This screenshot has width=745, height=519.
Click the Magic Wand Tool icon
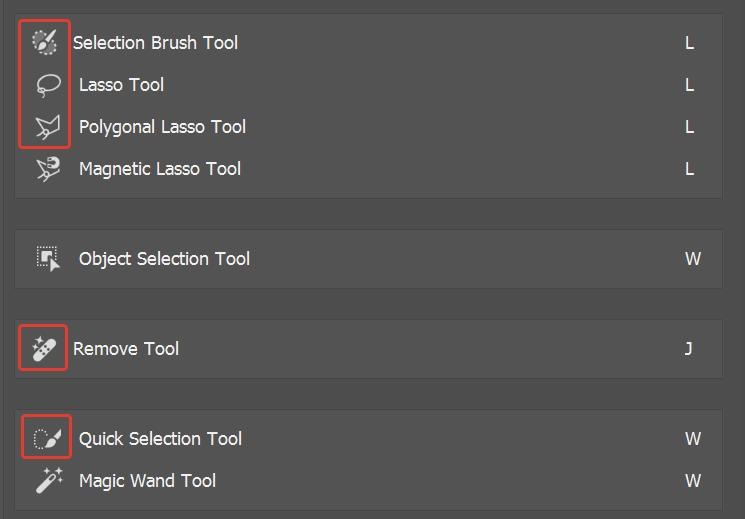[48, 481]
